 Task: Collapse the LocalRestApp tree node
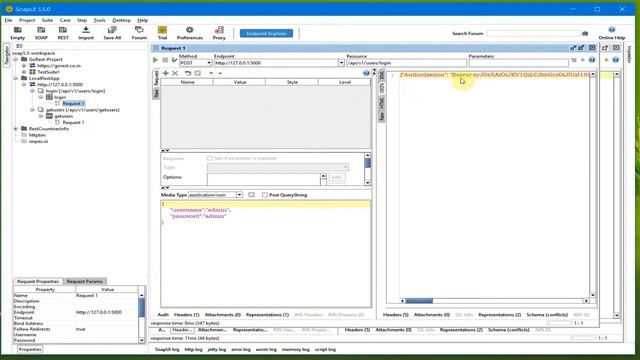[16, 78]
